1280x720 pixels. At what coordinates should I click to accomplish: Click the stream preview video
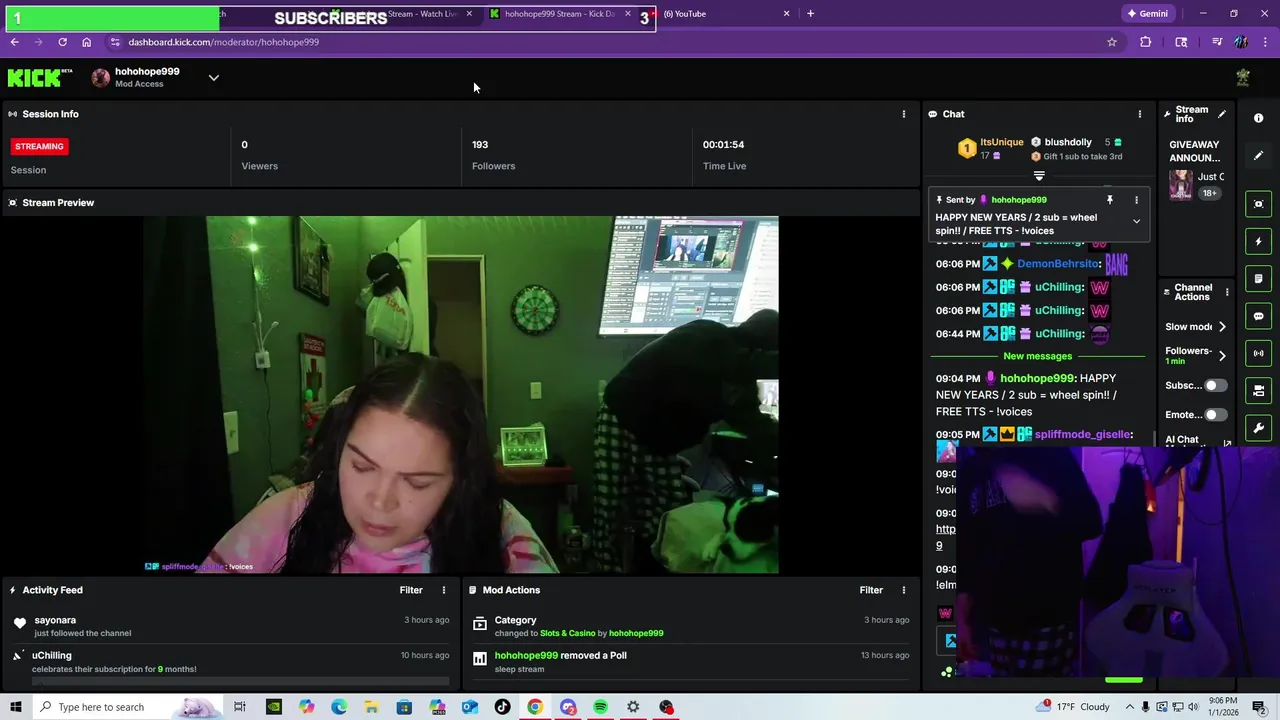(460, 395)
